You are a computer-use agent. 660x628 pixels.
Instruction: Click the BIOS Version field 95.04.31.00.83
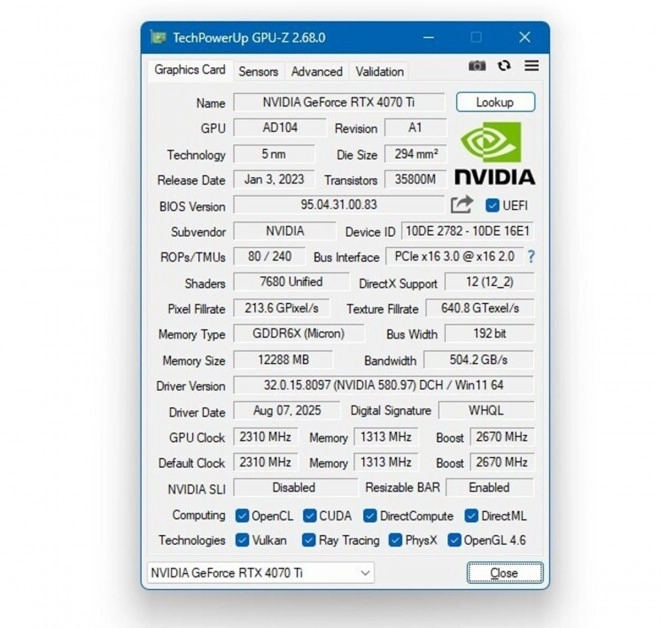339,205
